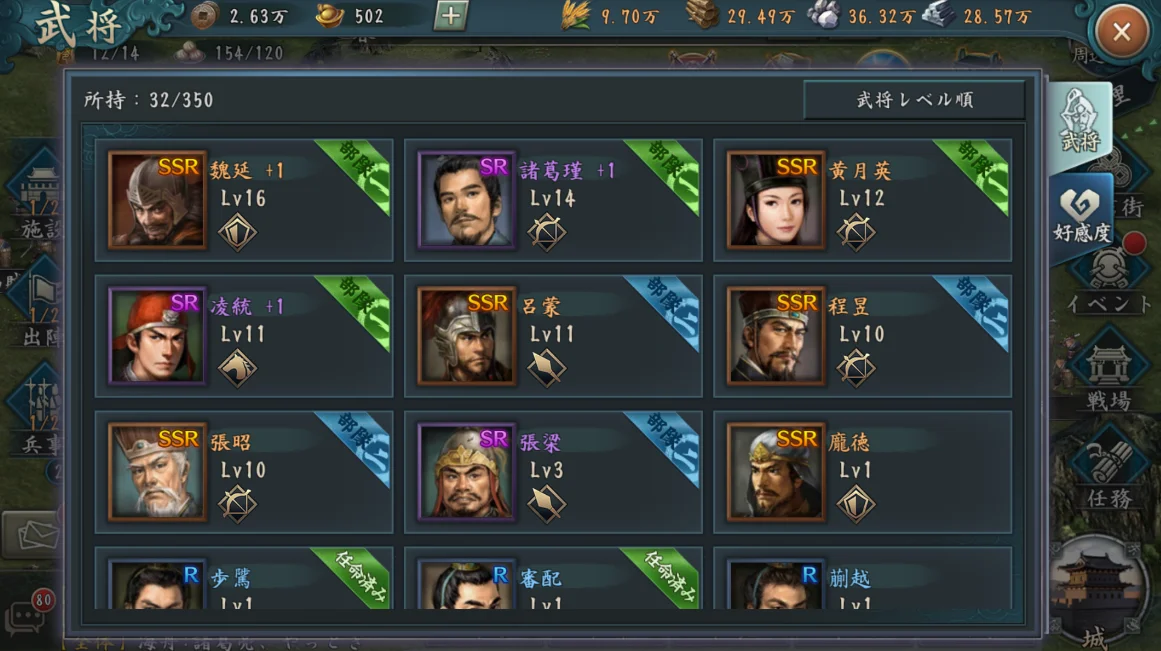Select the 武将 side tab
Viewport: 1161px width, 651px height.
[1080, 124]
